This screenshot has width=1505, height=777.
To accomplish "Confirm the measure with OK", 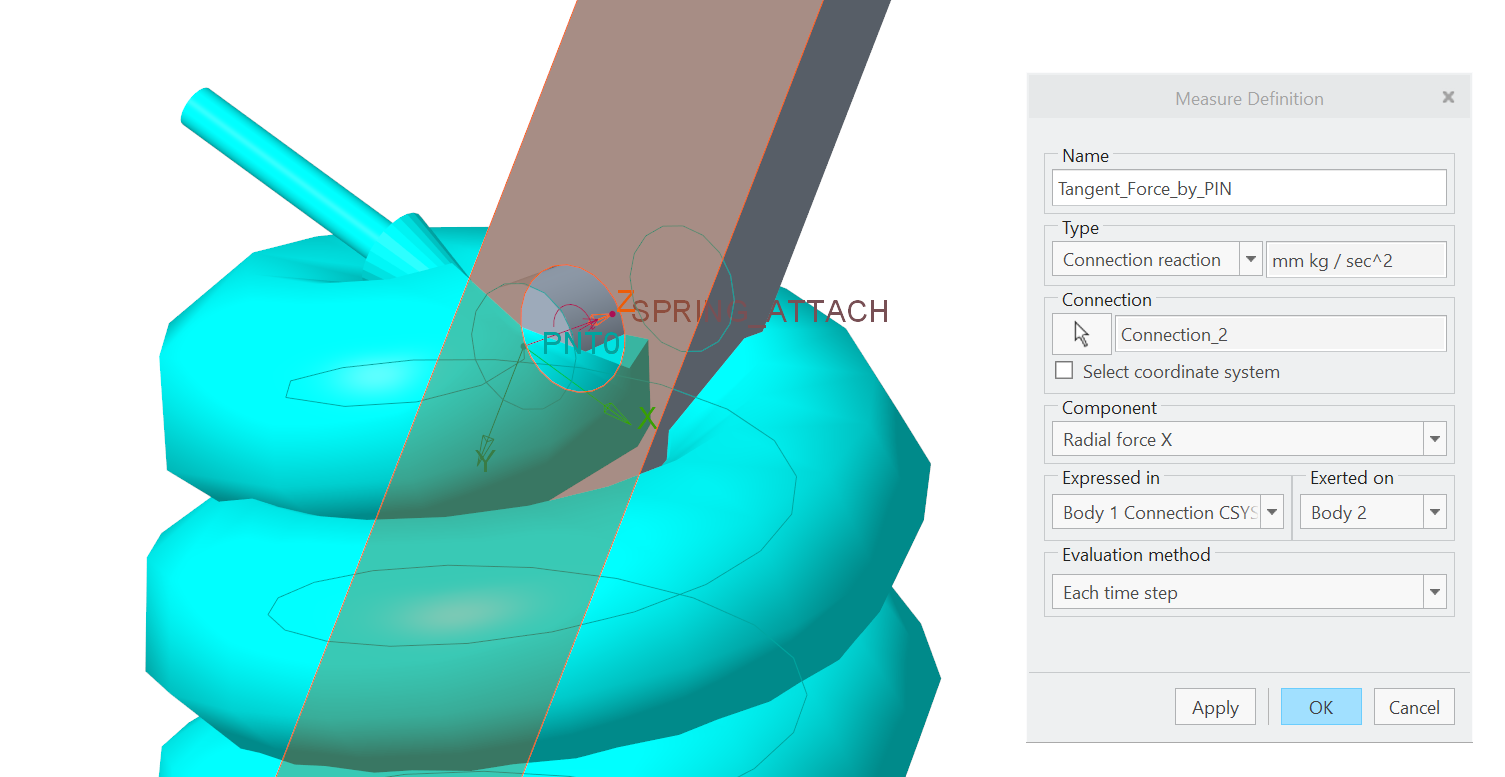I will pyautogui.click(x=1320, y=706).
